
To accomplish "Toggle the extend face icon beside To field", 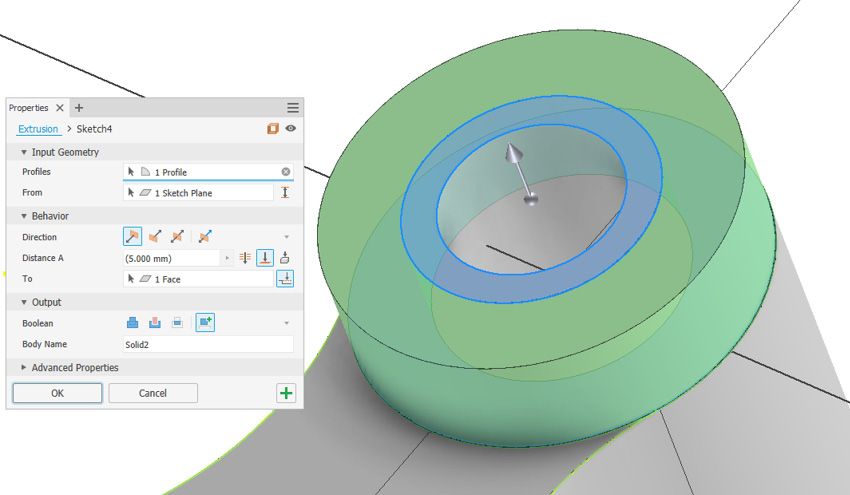I will pos(285,279).
